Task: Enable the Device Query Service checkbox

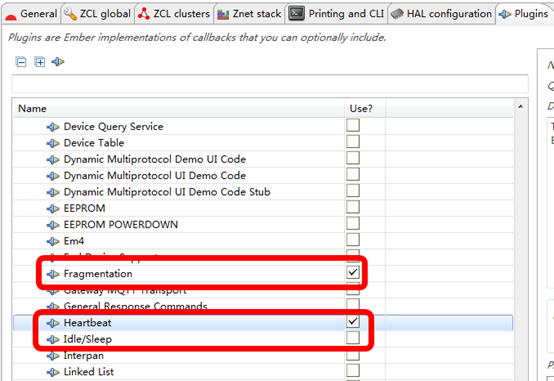Action: (x=353, y=125)
